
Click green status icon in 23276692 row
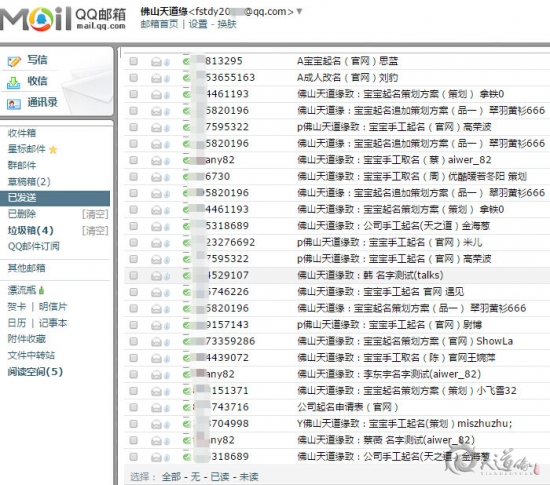tap(186, 243)
